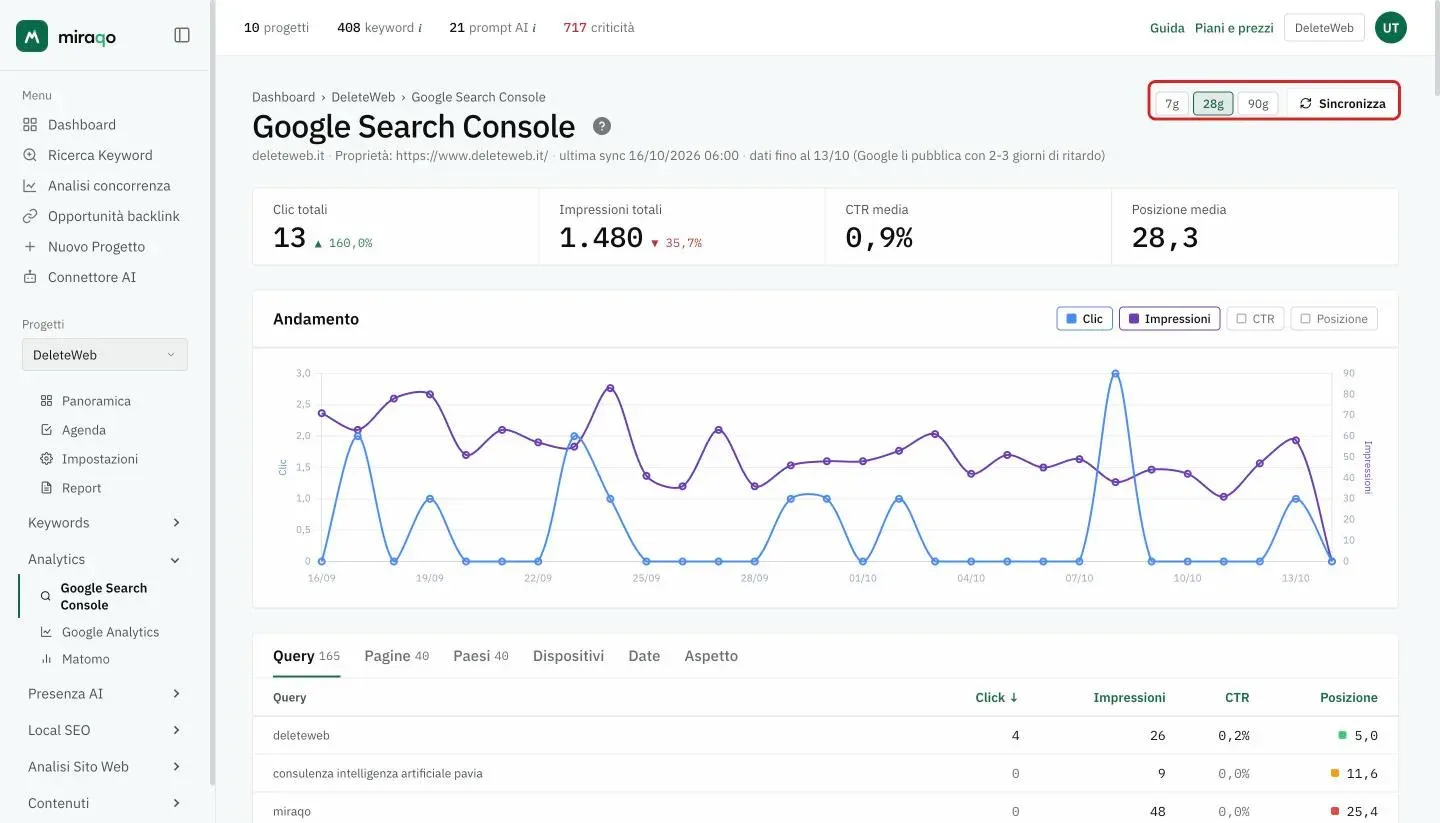Click the Opportunità backlink link icon
Screen dimensions: 1440x823
pyautogui.click(x=30, y=216)
